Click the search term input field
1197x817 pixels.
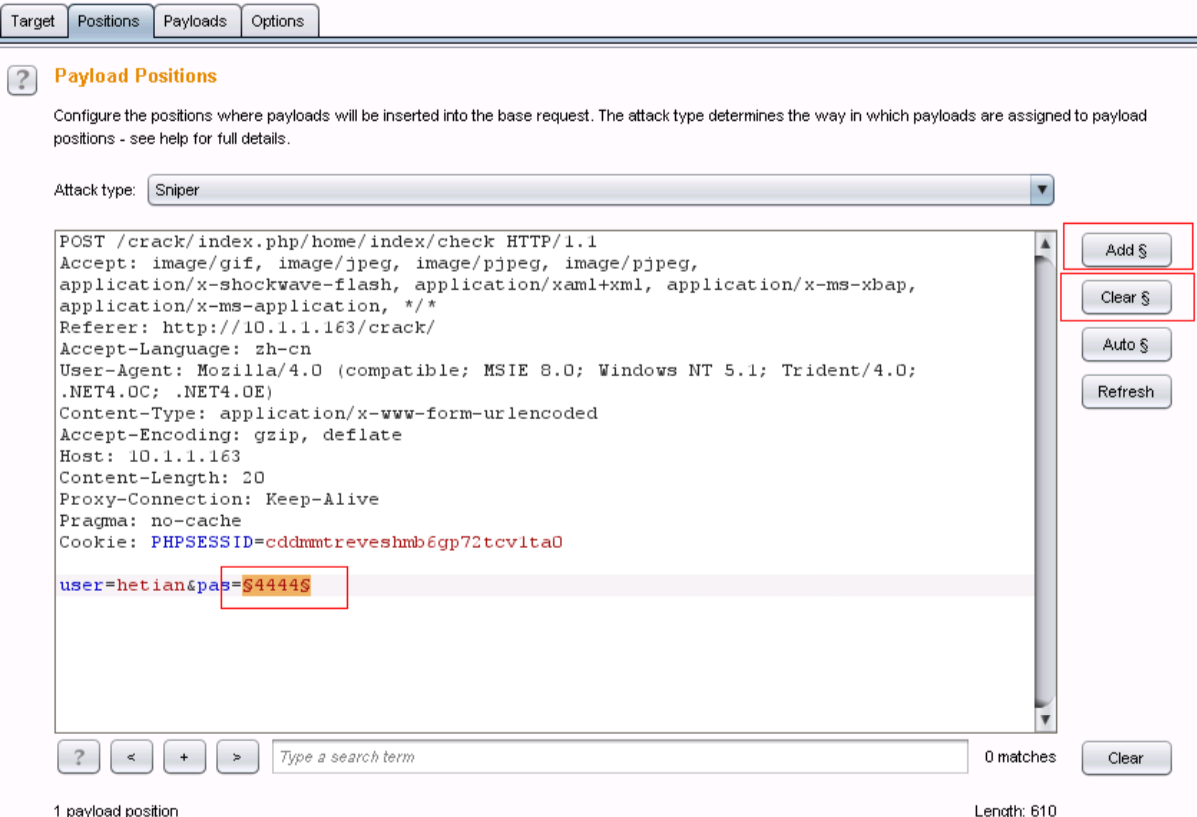(620, 757)
